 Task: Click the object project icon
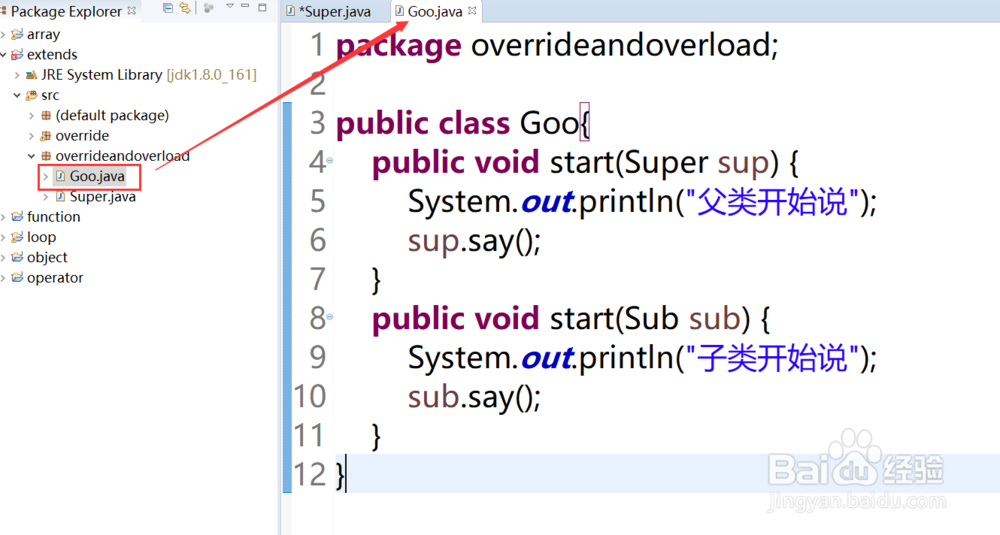tap(17, 258)
